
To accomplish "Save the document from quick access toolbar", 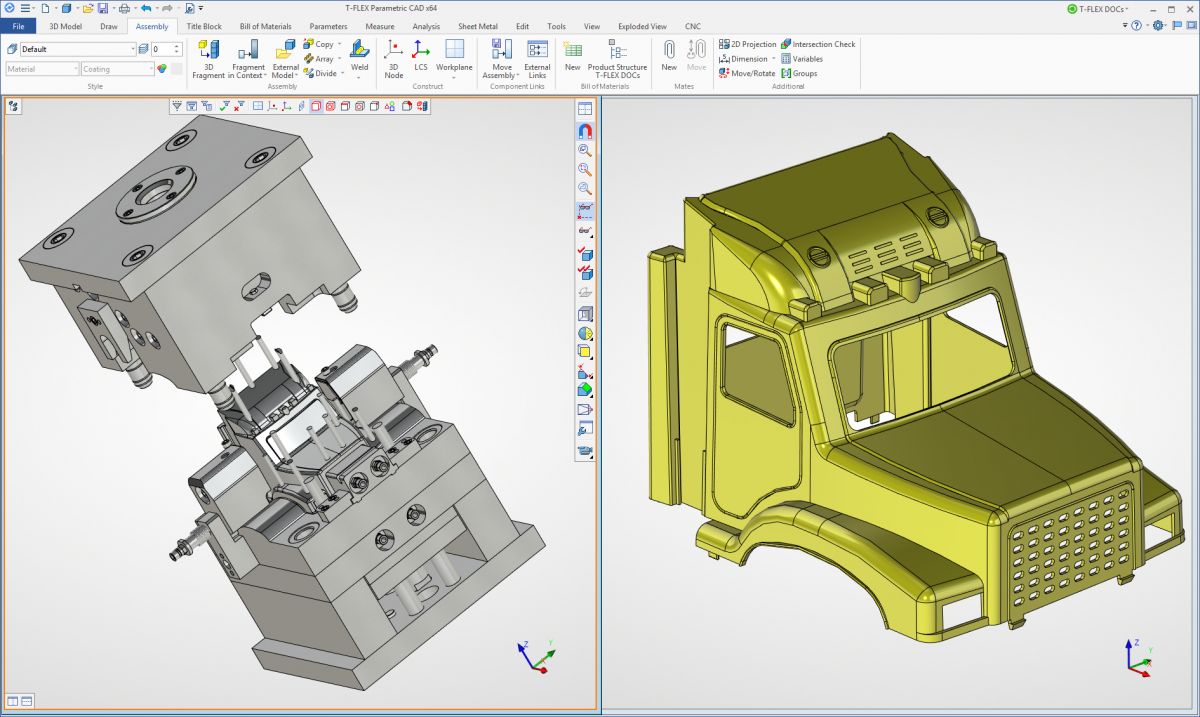I will tap(103, 8).
